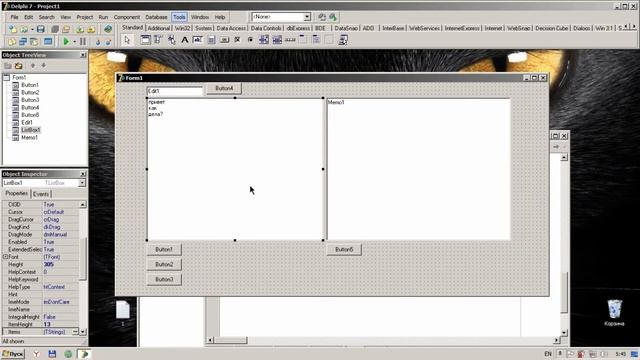The height and width of the screenshot is (360, 640).
Task: Open the Component menu
Action: (x=127, y=17)
